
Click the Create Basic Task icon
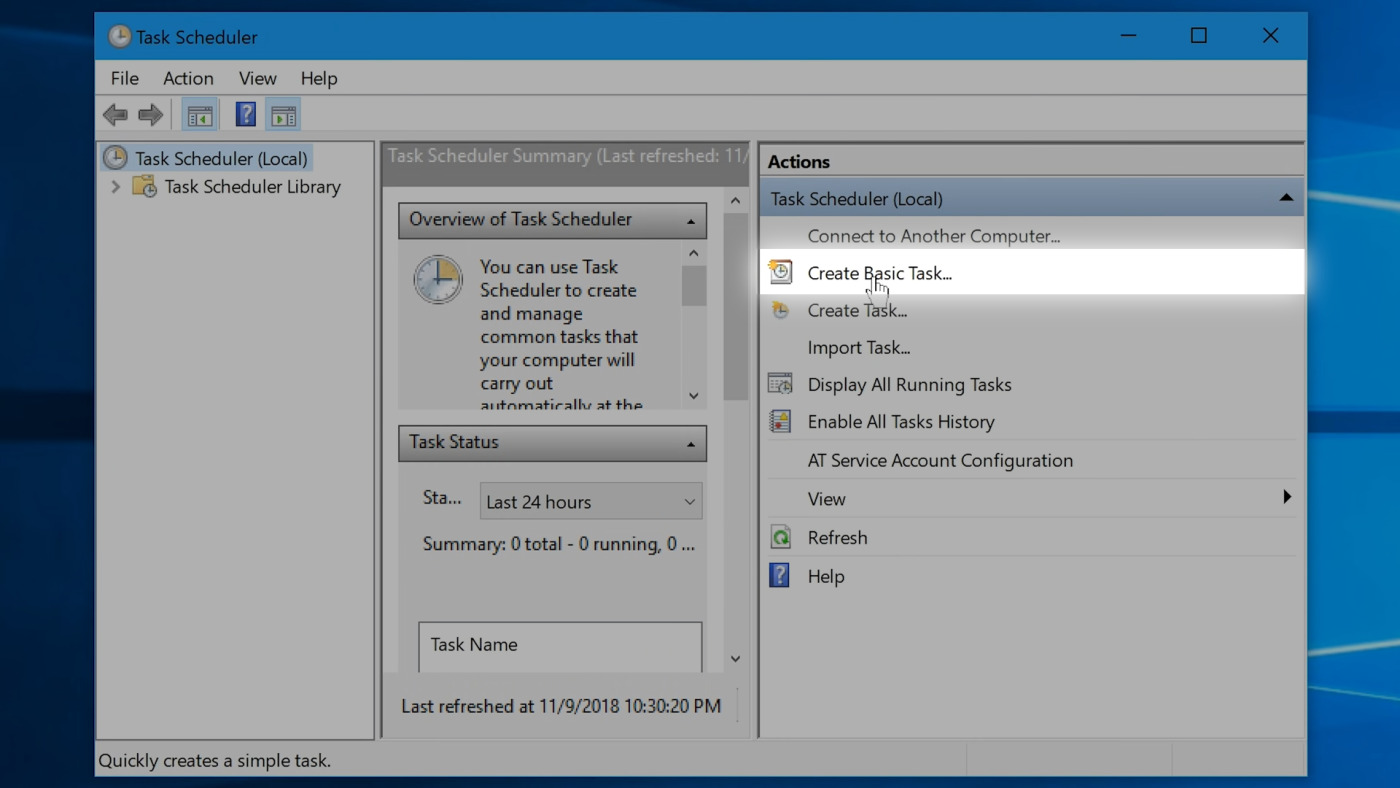(780, 272)
